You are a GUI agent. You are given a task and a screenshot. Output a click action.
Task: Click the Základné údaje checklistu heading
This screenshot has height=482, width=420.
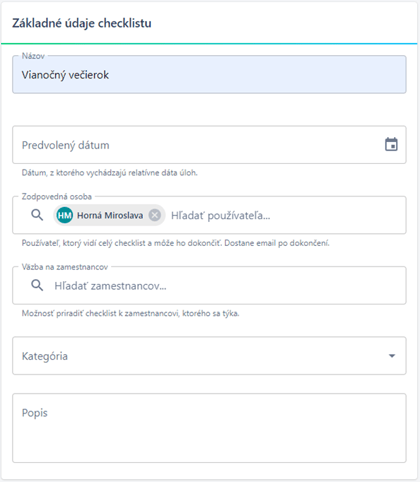pyautogui.click(x=82, y=23)
